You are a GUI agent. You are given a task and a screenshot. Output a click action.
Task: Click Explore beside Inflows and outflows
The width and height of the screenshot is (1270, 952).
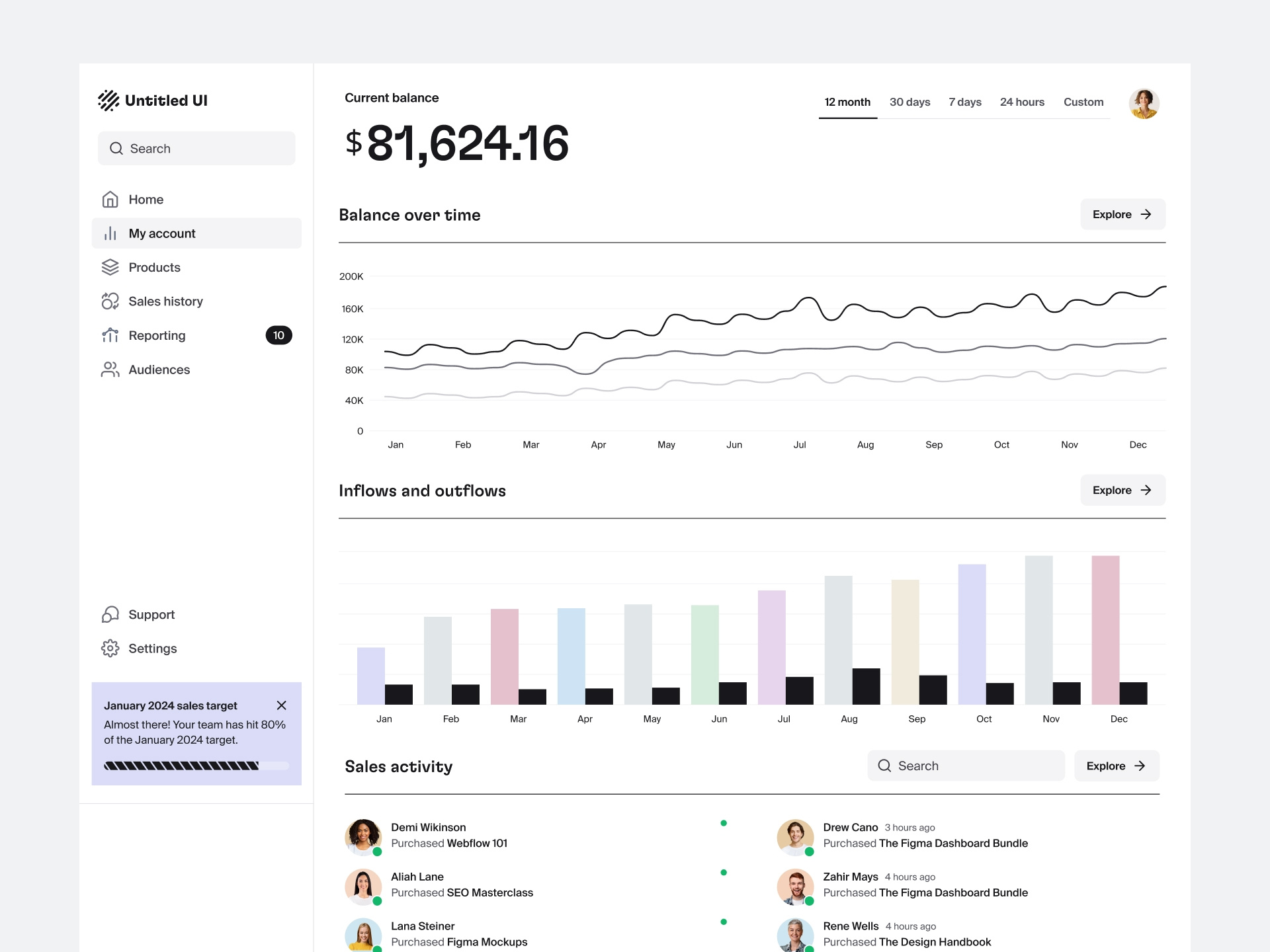coord(1122,490)
